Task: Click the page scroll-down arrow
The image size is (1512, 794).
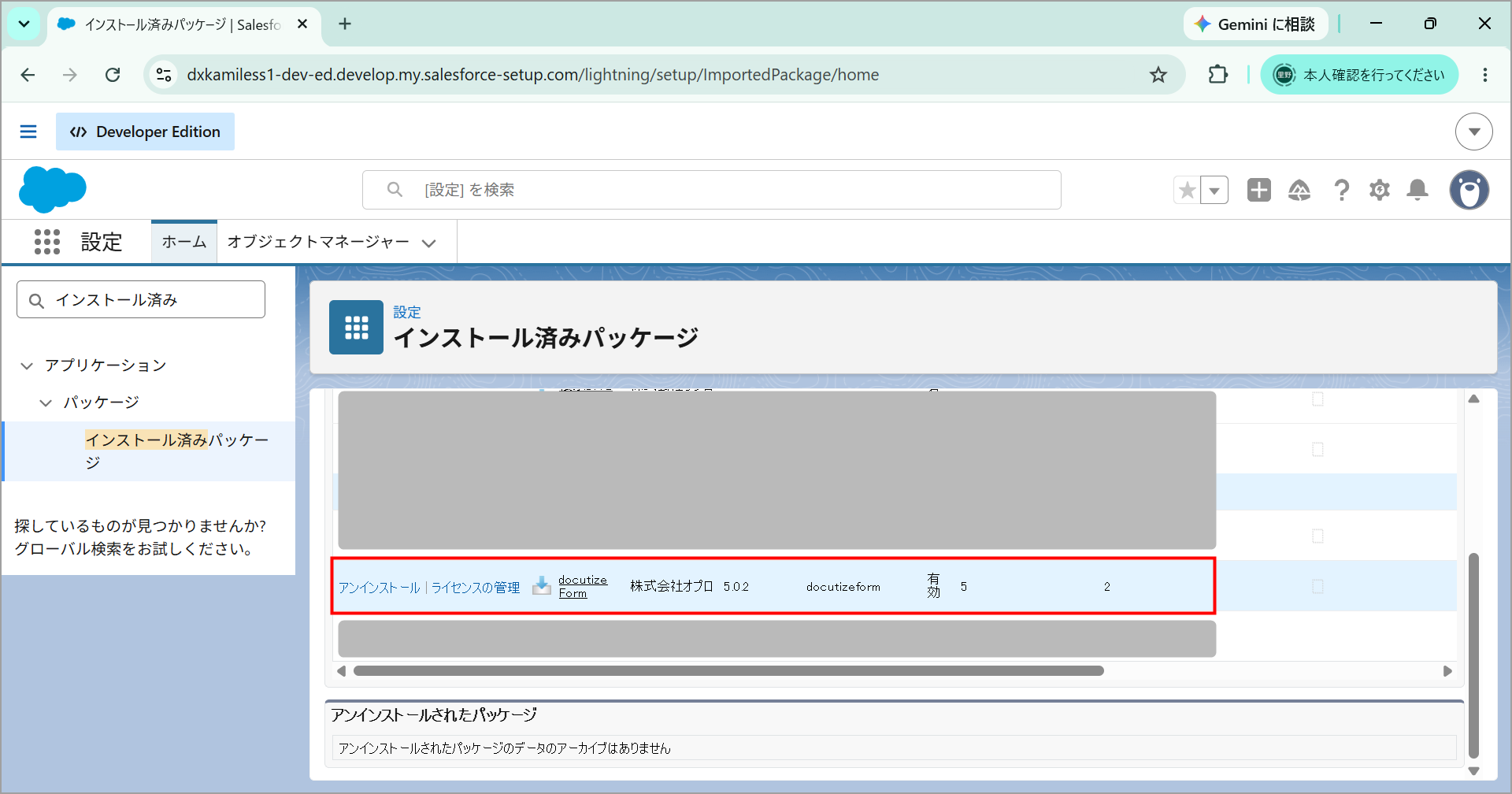Action: click(1473, 771)
